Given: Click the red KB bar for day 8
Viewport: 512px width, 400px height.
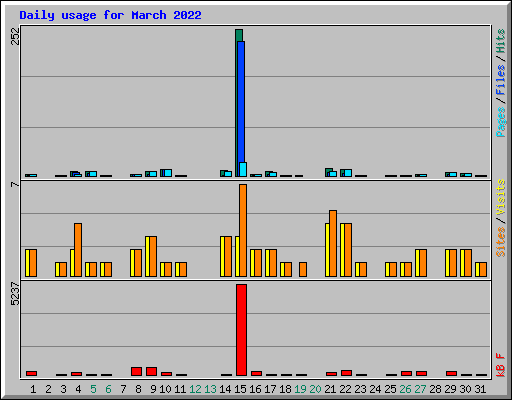Looking at the screenshot, I should (x=136, y=371).
